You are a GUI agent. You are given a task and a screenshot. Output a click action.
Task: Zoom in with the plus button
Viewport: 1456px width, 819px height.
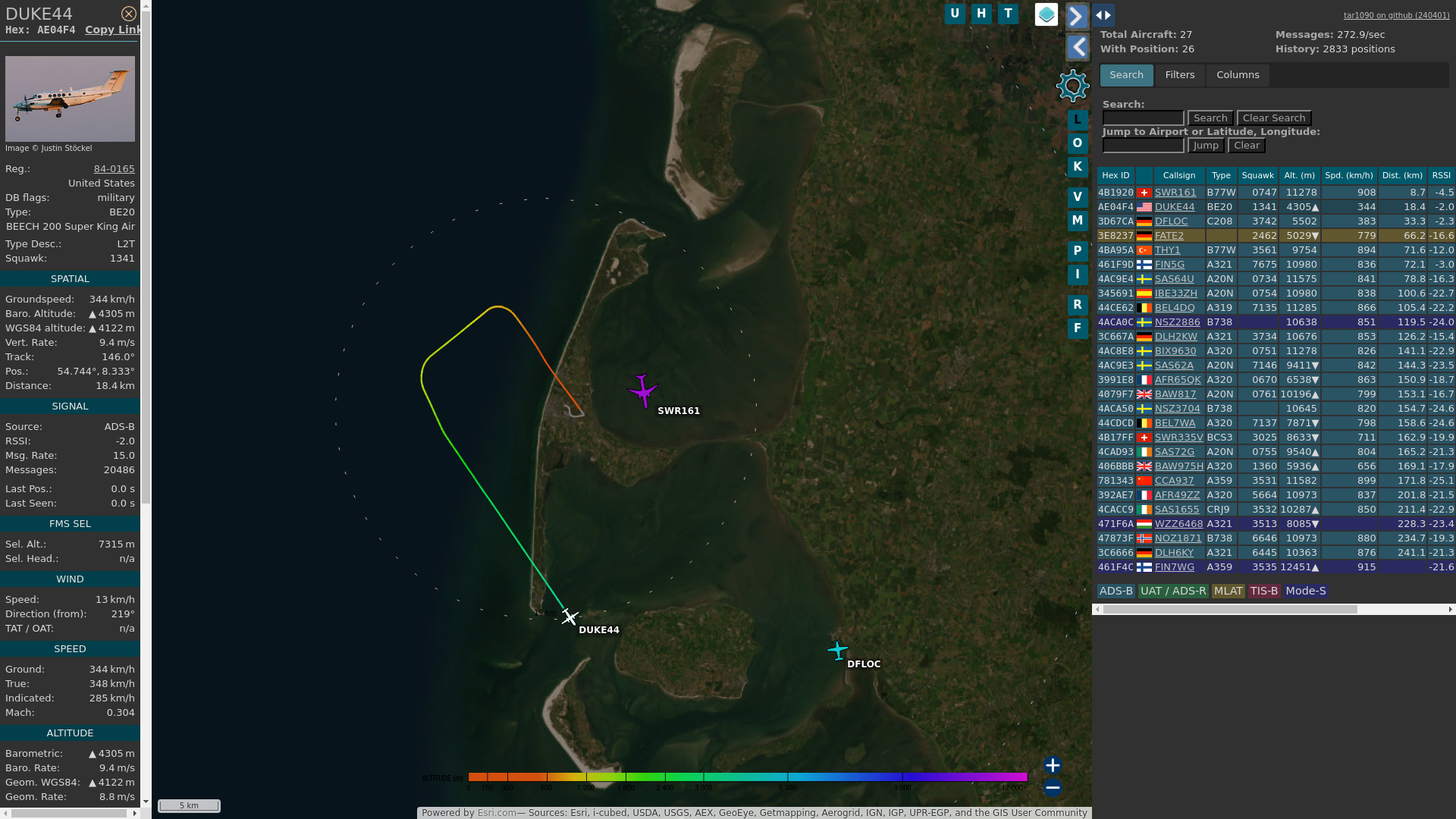coord(1052,764)
